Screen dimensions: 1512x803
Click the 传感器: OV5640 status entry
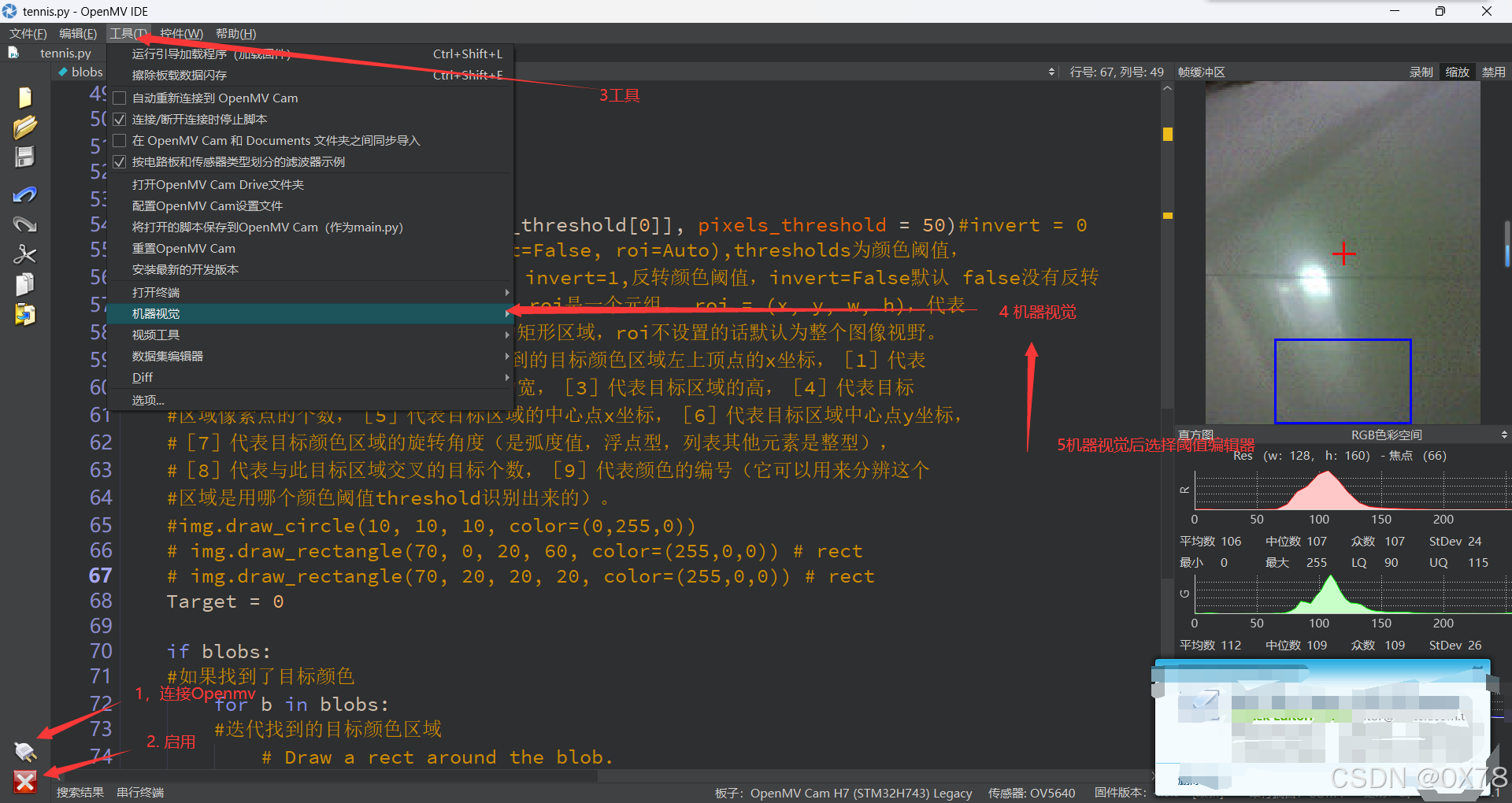[x=1032, y=793]
